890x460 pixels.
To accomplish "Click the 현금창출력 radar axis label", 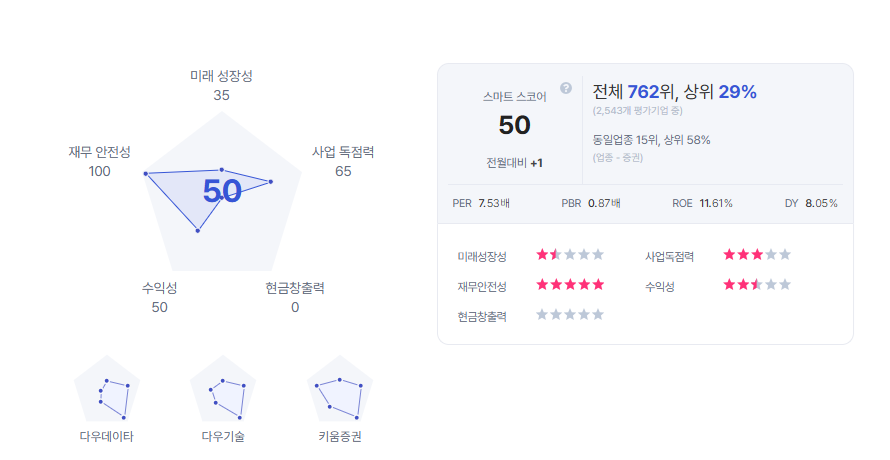I will pyautogui.click(x=295, y=288).
